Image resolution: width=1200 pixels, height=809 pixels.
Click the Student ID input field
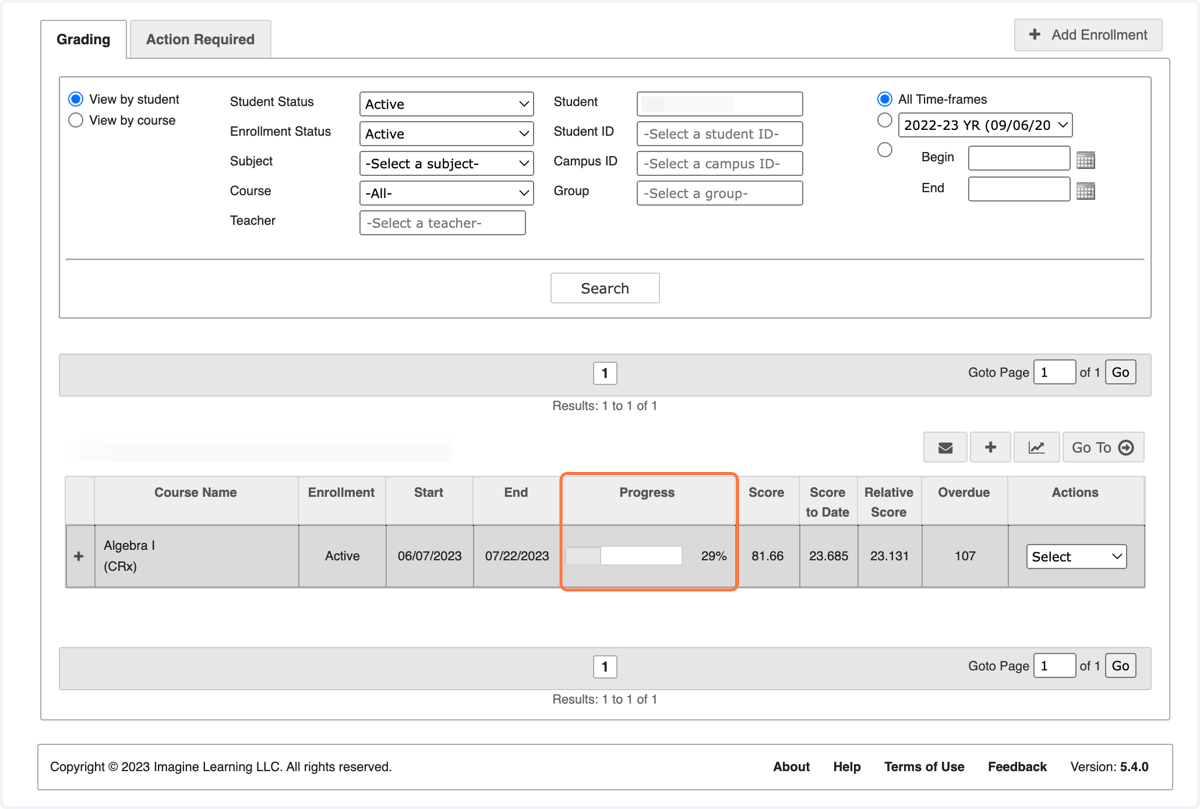click(x=720, y=134)
